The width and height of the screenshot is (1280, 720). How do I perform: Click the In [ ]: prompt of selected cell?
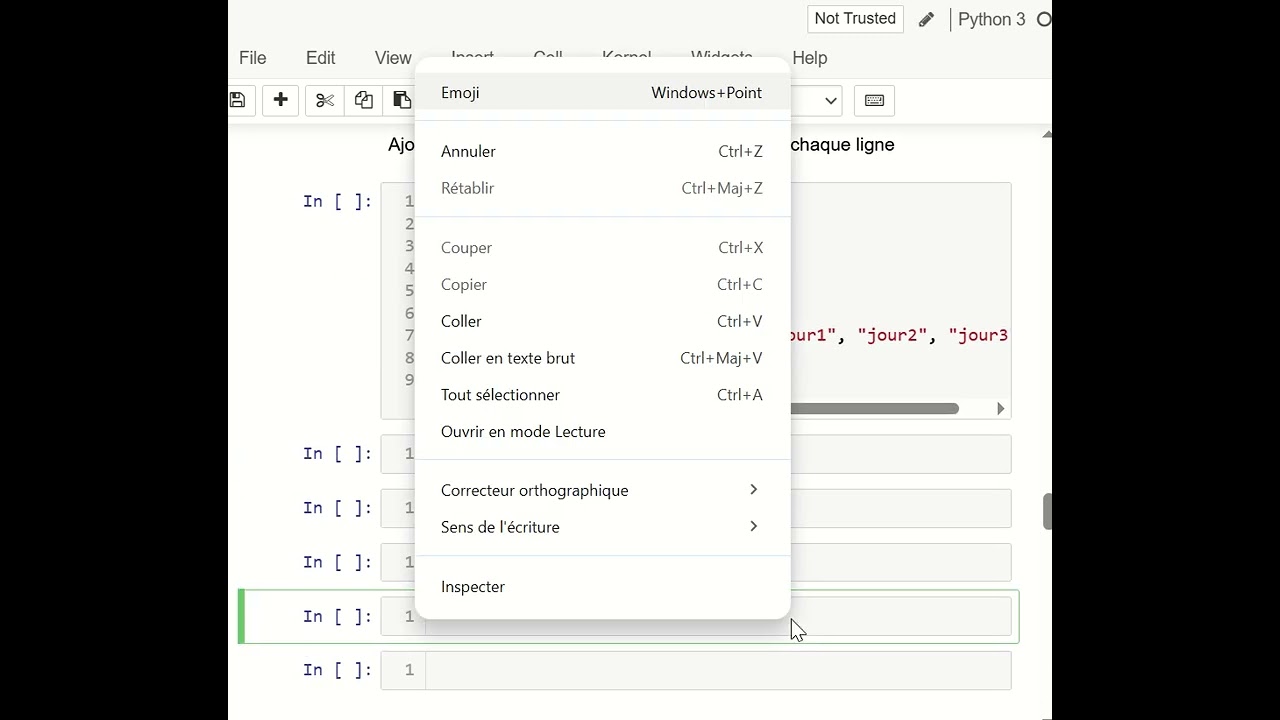[337, 616]
